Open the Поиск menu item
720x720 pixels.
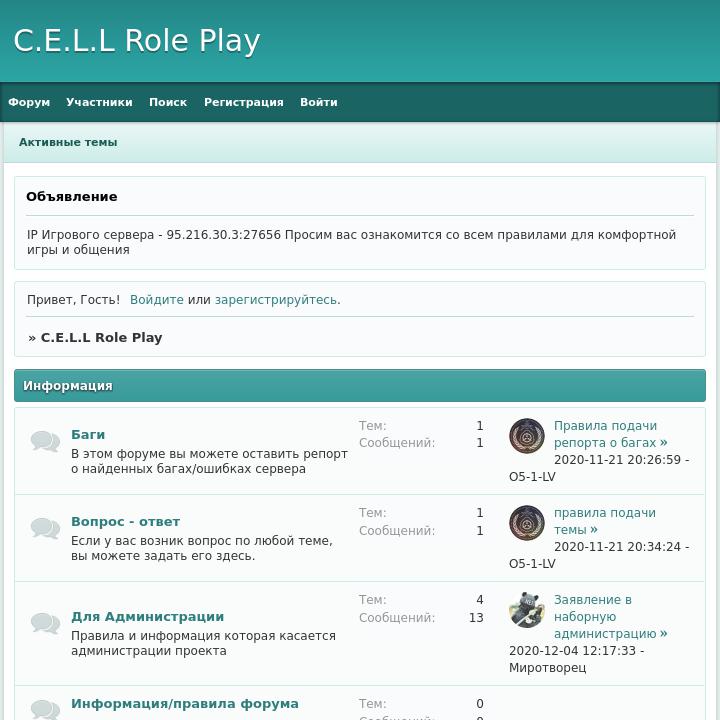(x=168, y=102)
